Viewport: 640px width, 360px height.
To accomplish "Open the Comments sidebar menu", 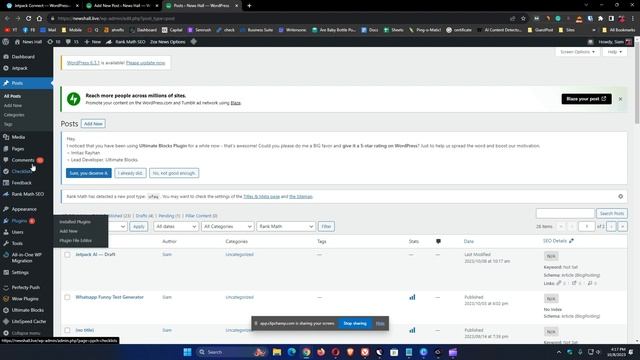I will click(23, 160).
